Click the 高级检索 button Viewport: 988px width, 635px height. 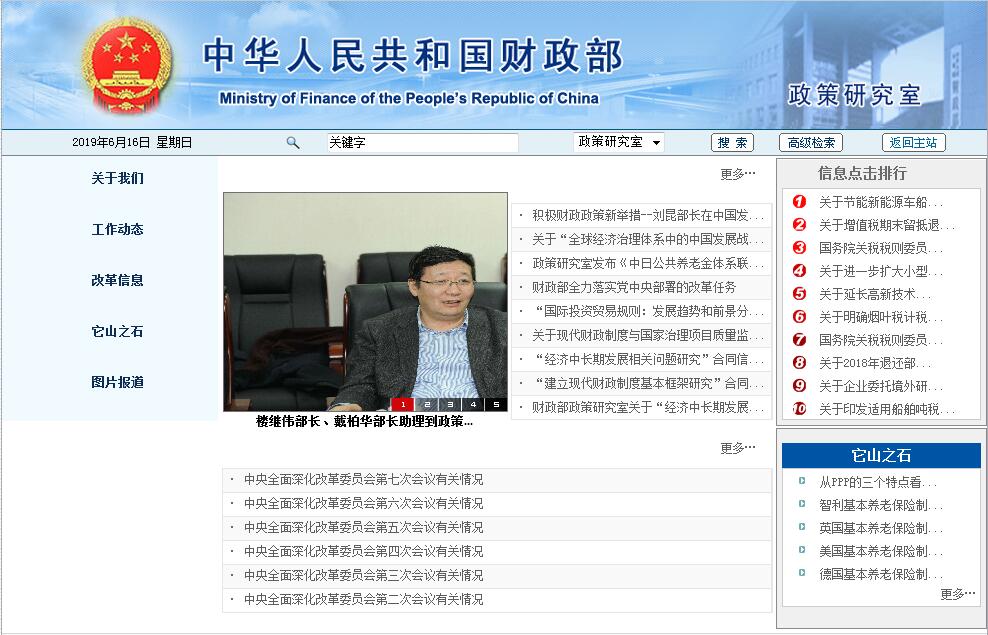tap(810, 143)
